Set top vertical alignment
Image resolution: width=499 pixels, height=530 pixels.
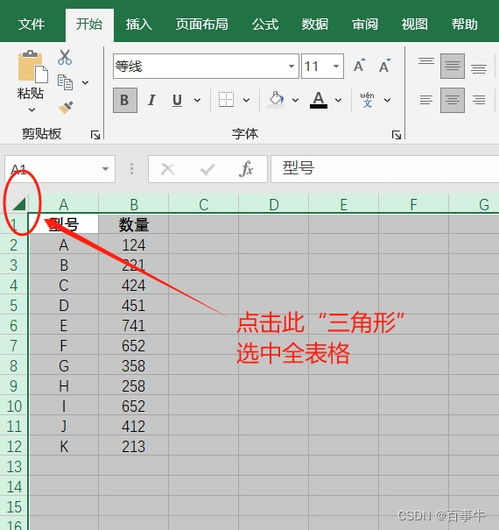(x=426, y=62)
